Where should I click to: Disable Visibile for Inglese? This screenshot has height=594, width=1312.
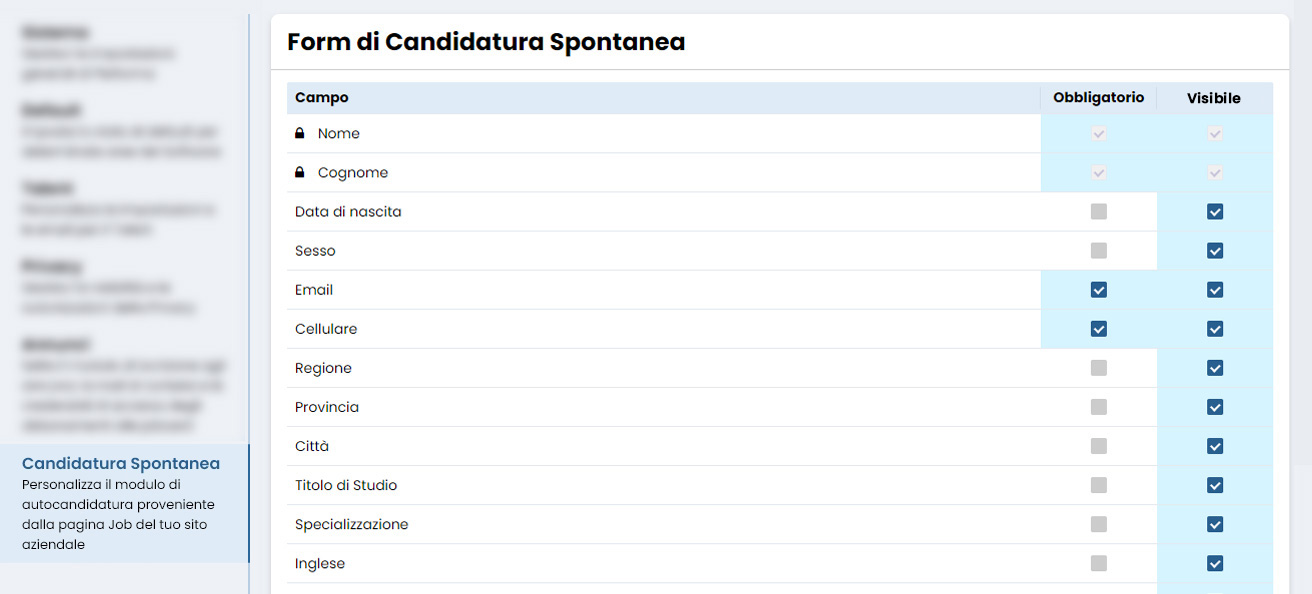[x=1215, y=563]
